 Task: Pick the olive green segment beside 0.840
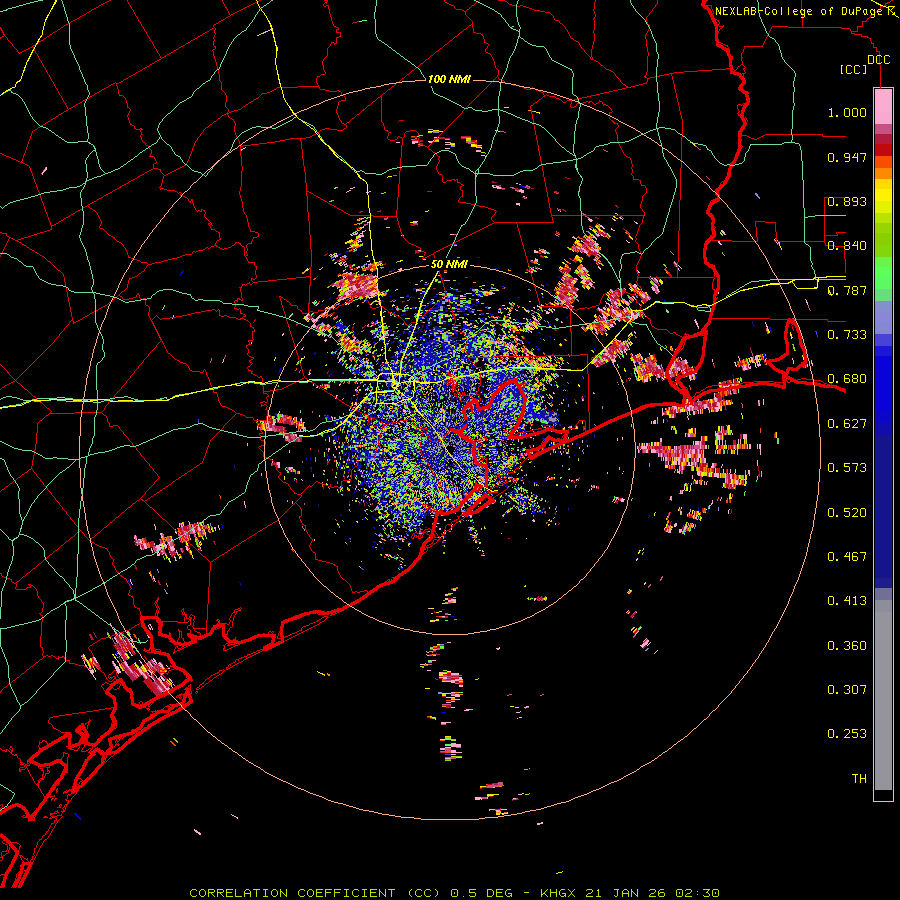(883, 240)
